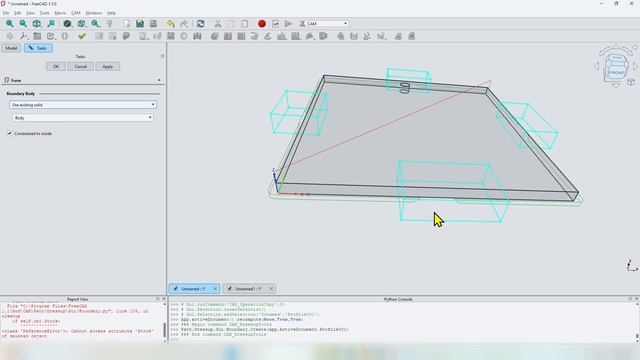Open the View menu
The height and width of the screenshot is (360, 640).
[30, 13]
